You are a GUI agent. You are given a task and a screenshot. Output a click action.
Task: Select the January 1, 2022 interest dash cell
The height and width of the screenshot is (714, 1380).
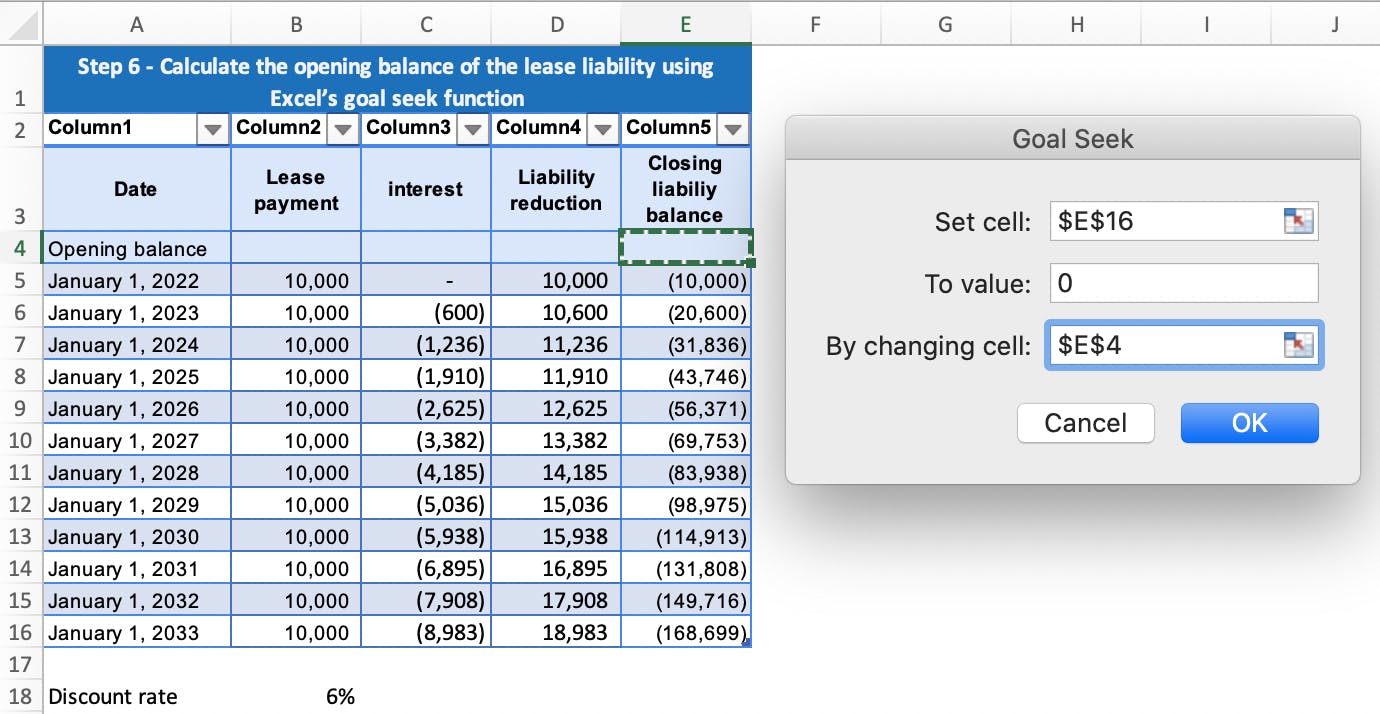click(426, 280)
